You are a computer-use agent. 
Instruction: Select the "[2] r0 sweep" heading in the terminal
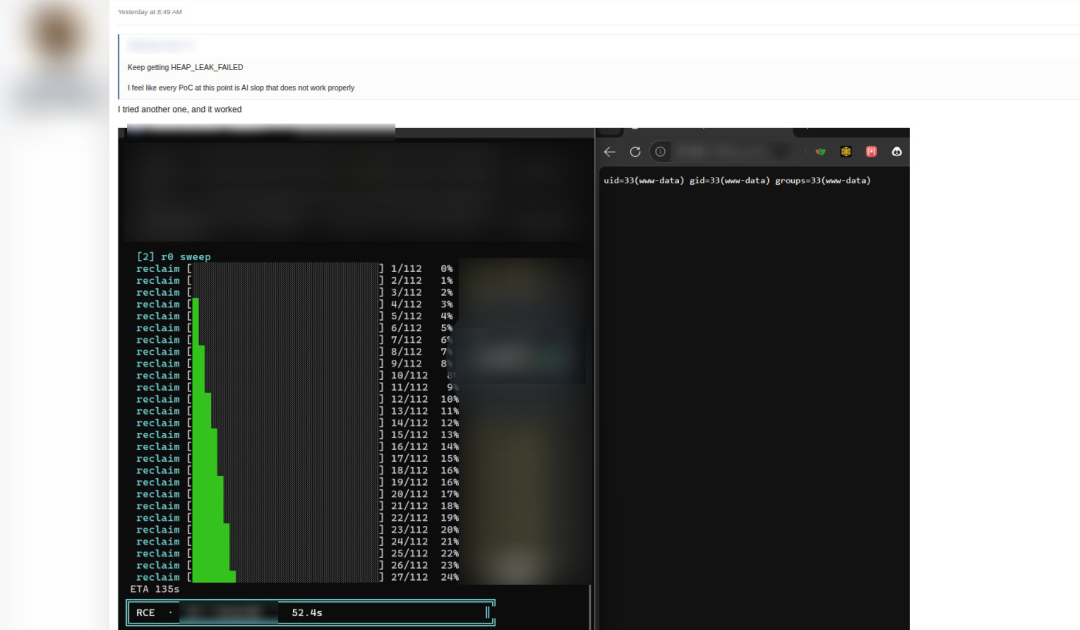coord(174,257)
